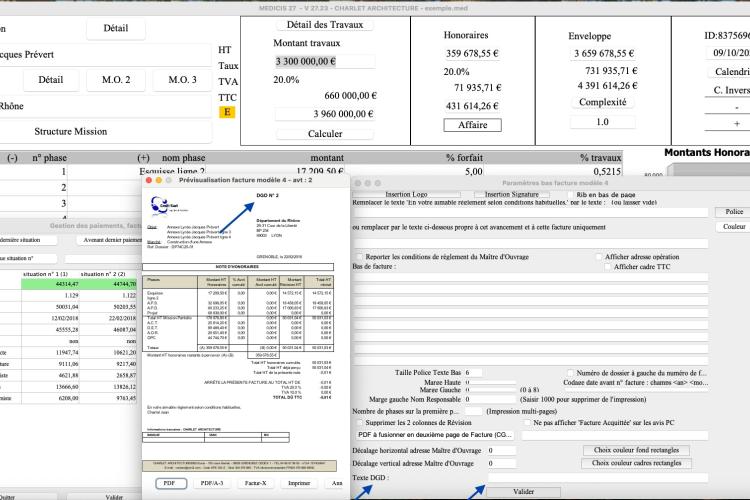Click the Affaire button under Honoraires
The height and width of the screenshot is (500, 750).
[x=473, y=125]
